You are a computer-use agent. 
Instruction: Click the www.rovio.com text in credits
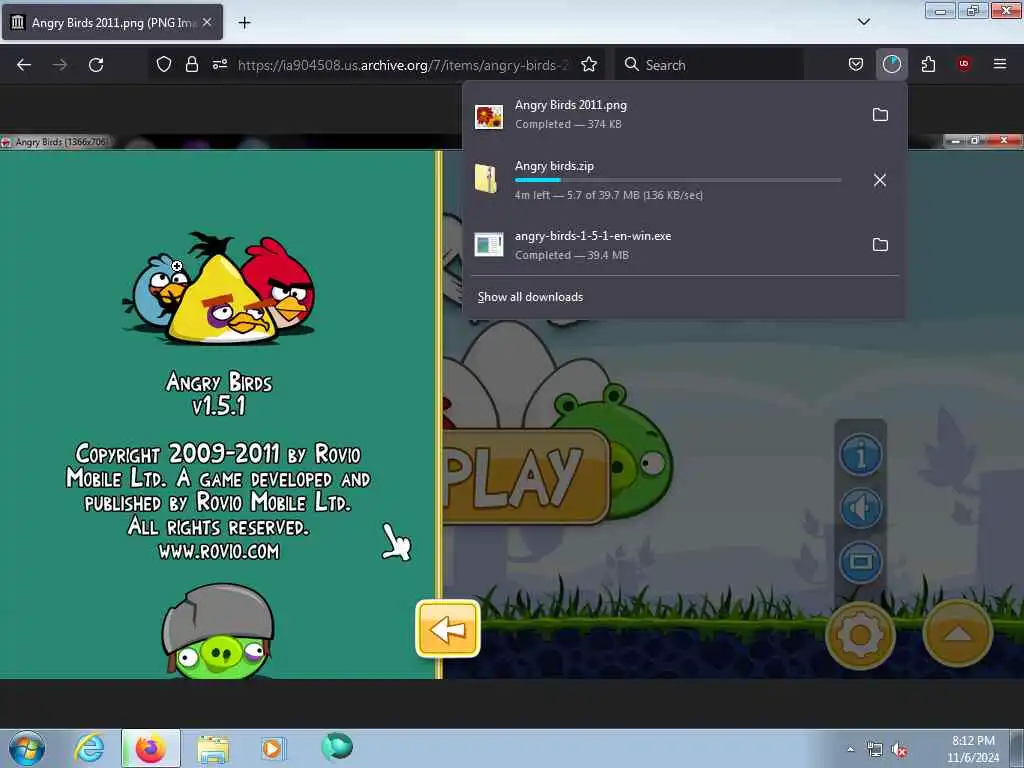point(219,552)
